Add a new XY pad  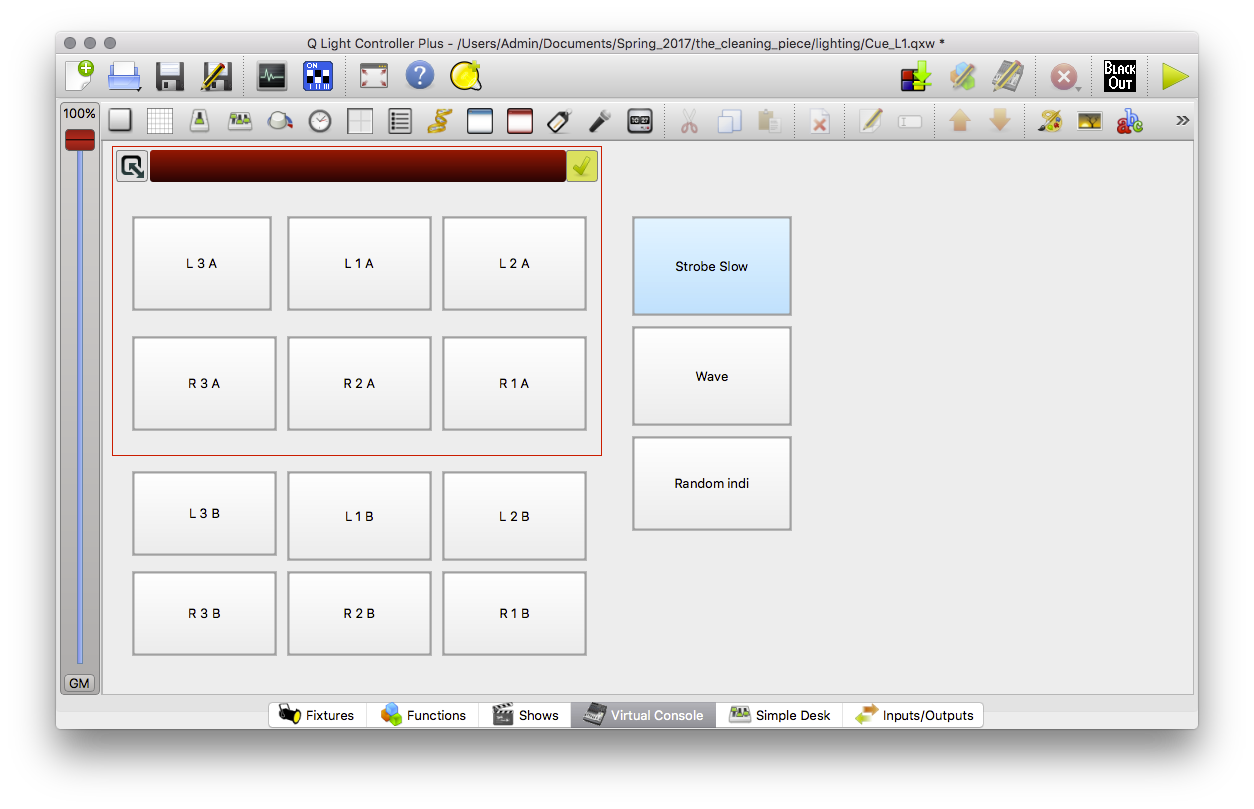click(360, 121)
